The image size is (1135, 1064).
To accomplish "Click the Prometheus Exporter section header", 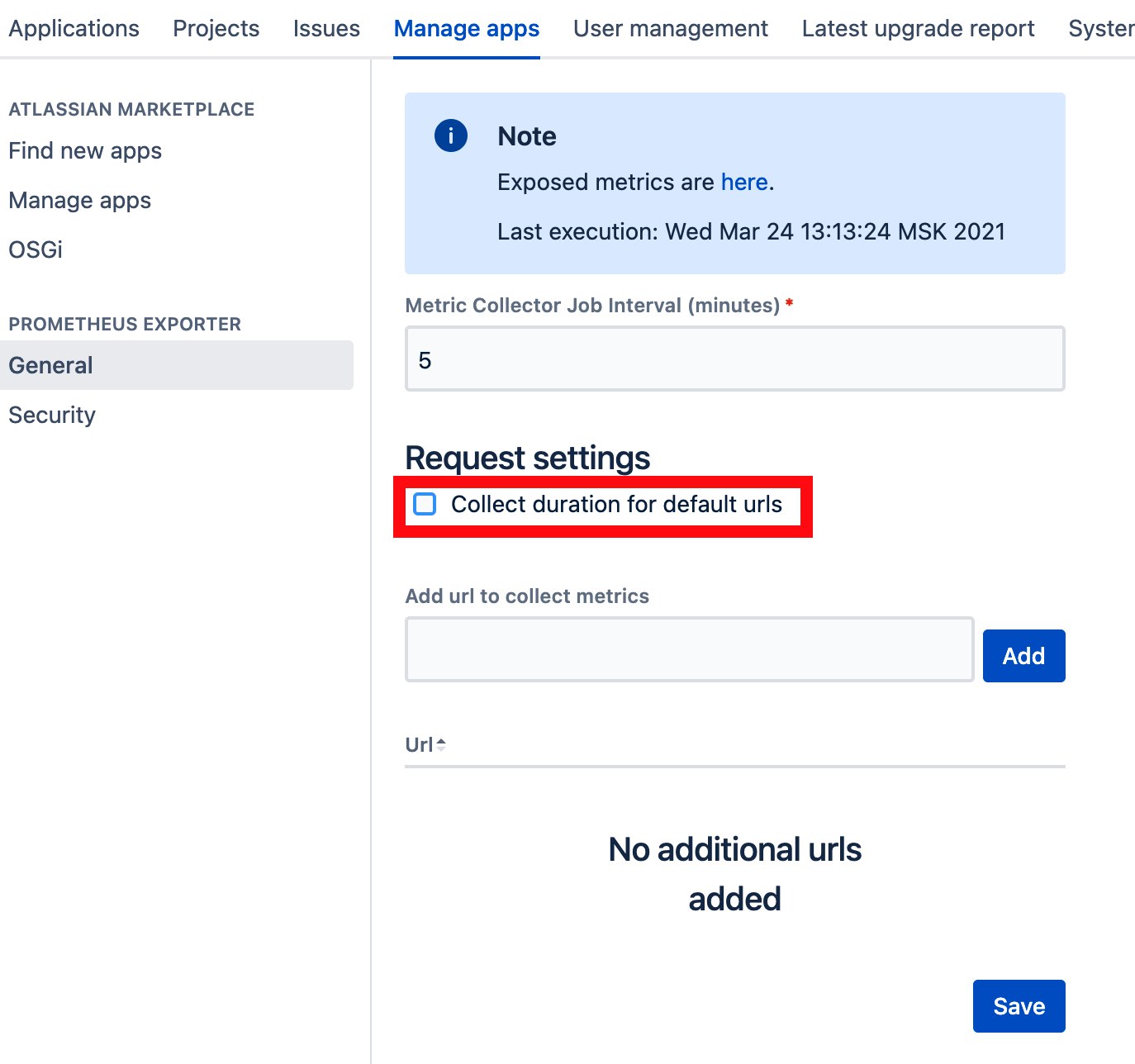I will click(125, 325).
